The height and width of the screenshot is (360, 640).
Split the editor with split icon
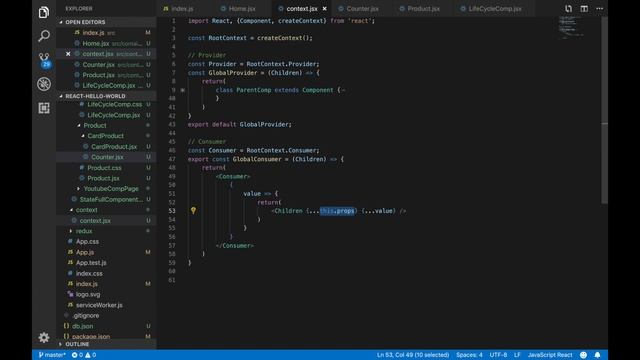pos(584,8)
